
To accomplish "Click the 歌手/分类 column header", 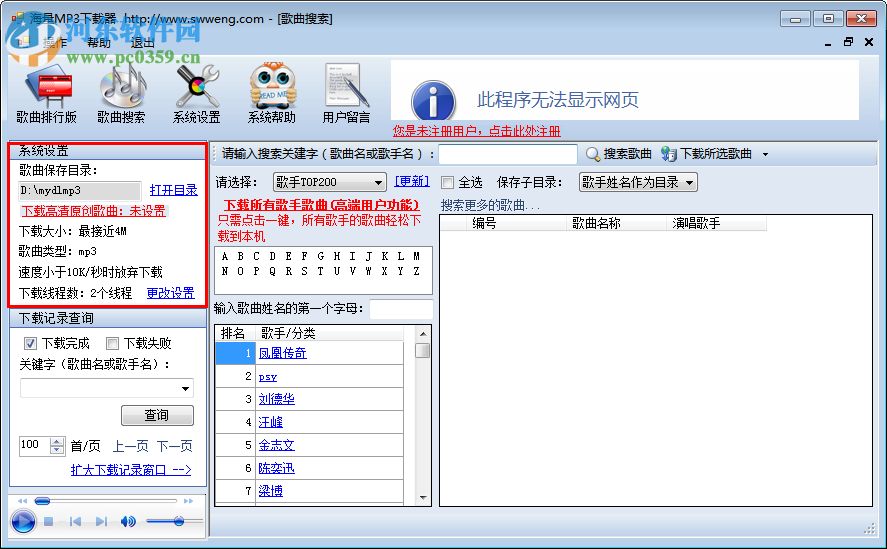I will [x=330, y=333].
